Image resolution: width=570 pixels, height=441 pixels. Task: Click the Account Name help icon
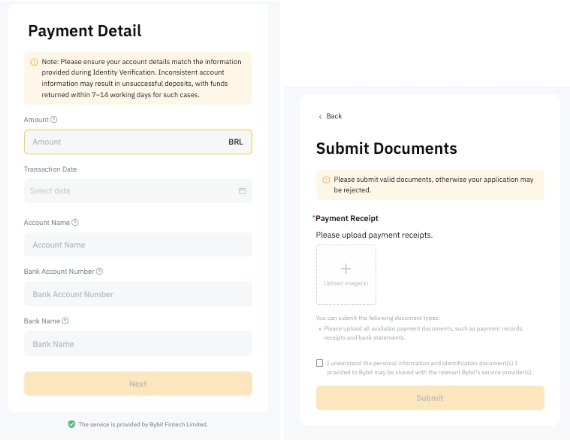pos(75,222)
